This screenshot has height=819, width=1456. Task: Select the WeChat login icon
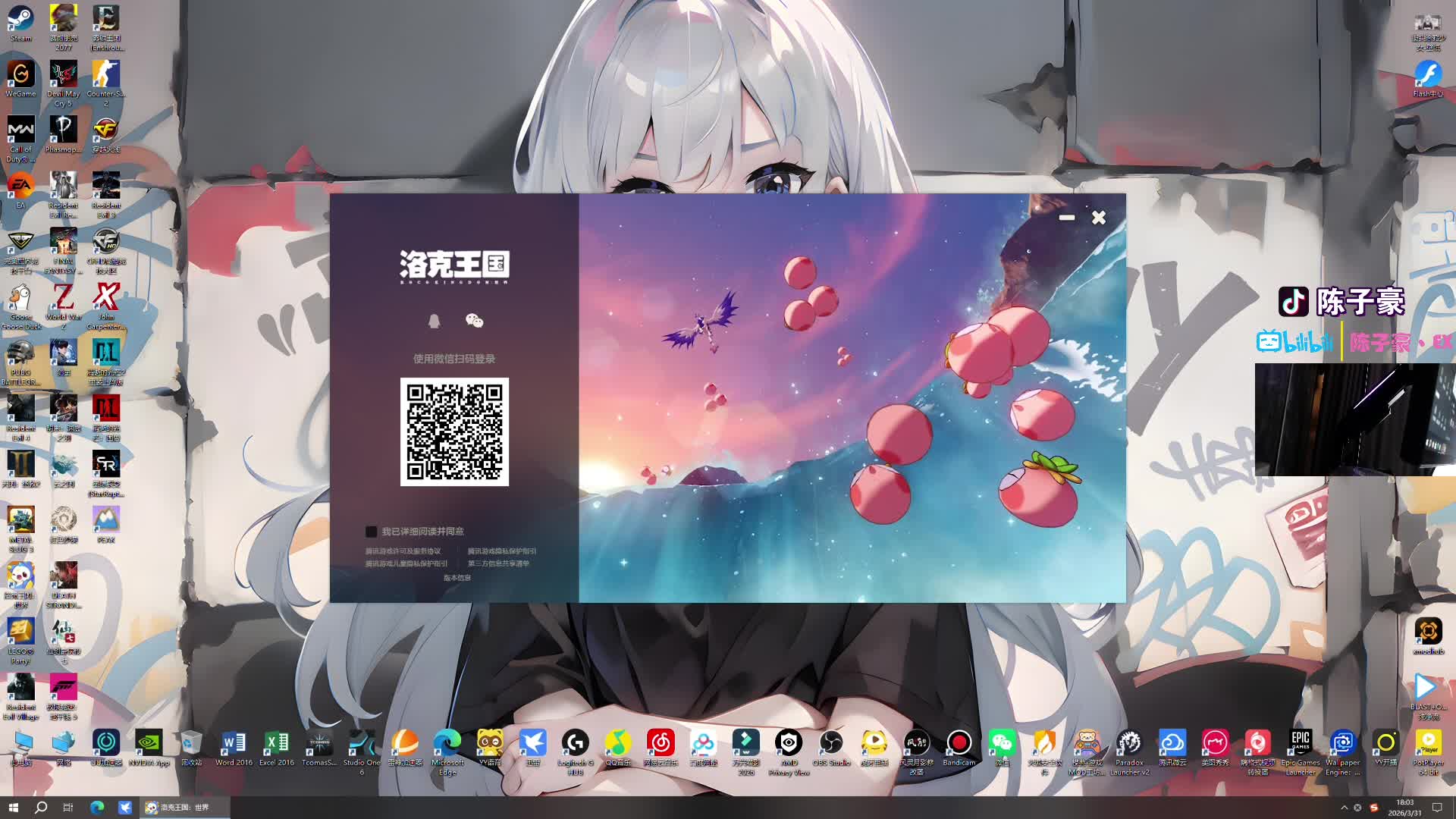(475, 320)
